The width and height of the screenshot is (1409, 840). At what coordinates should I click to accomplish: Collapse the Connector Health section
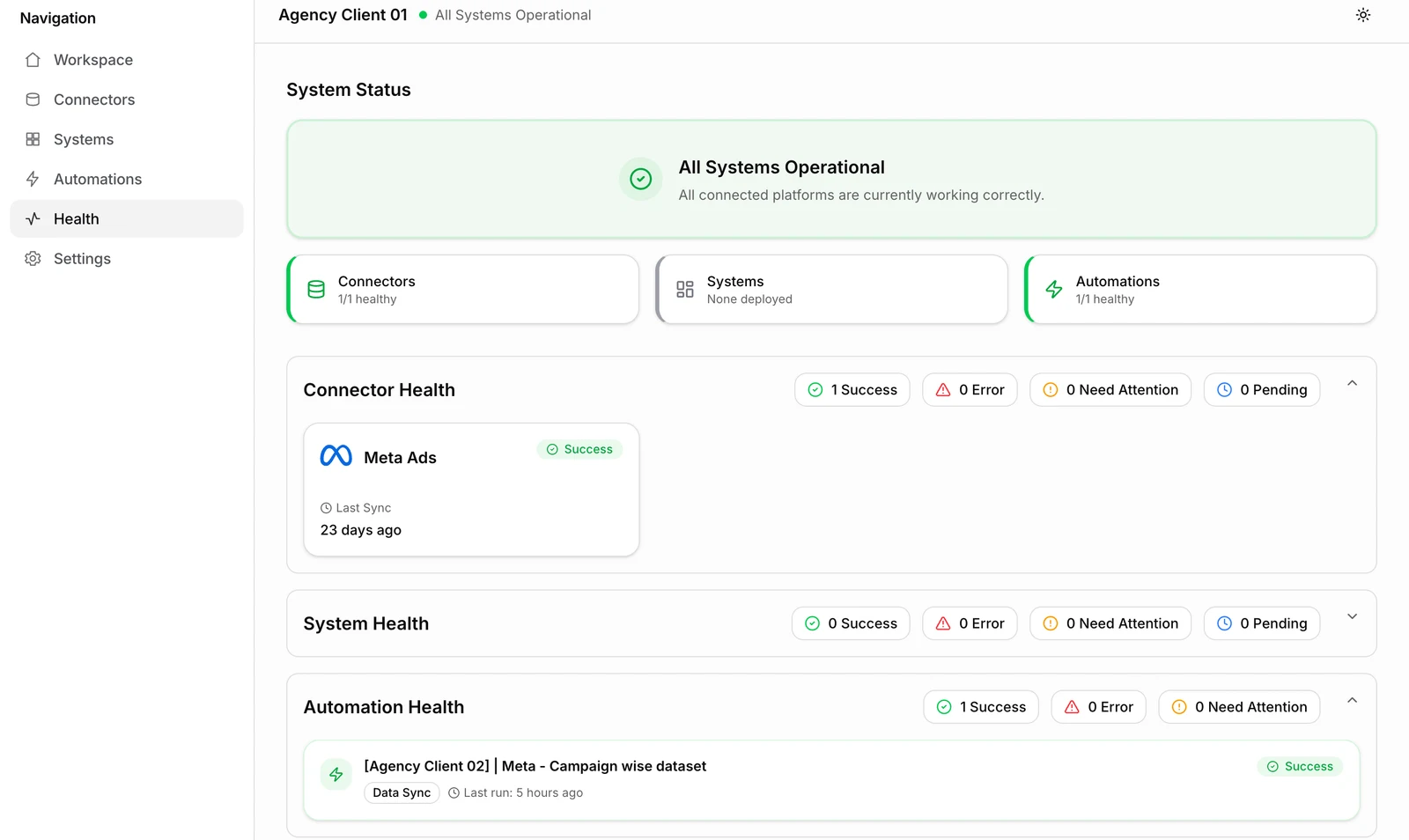(1353, 383)
